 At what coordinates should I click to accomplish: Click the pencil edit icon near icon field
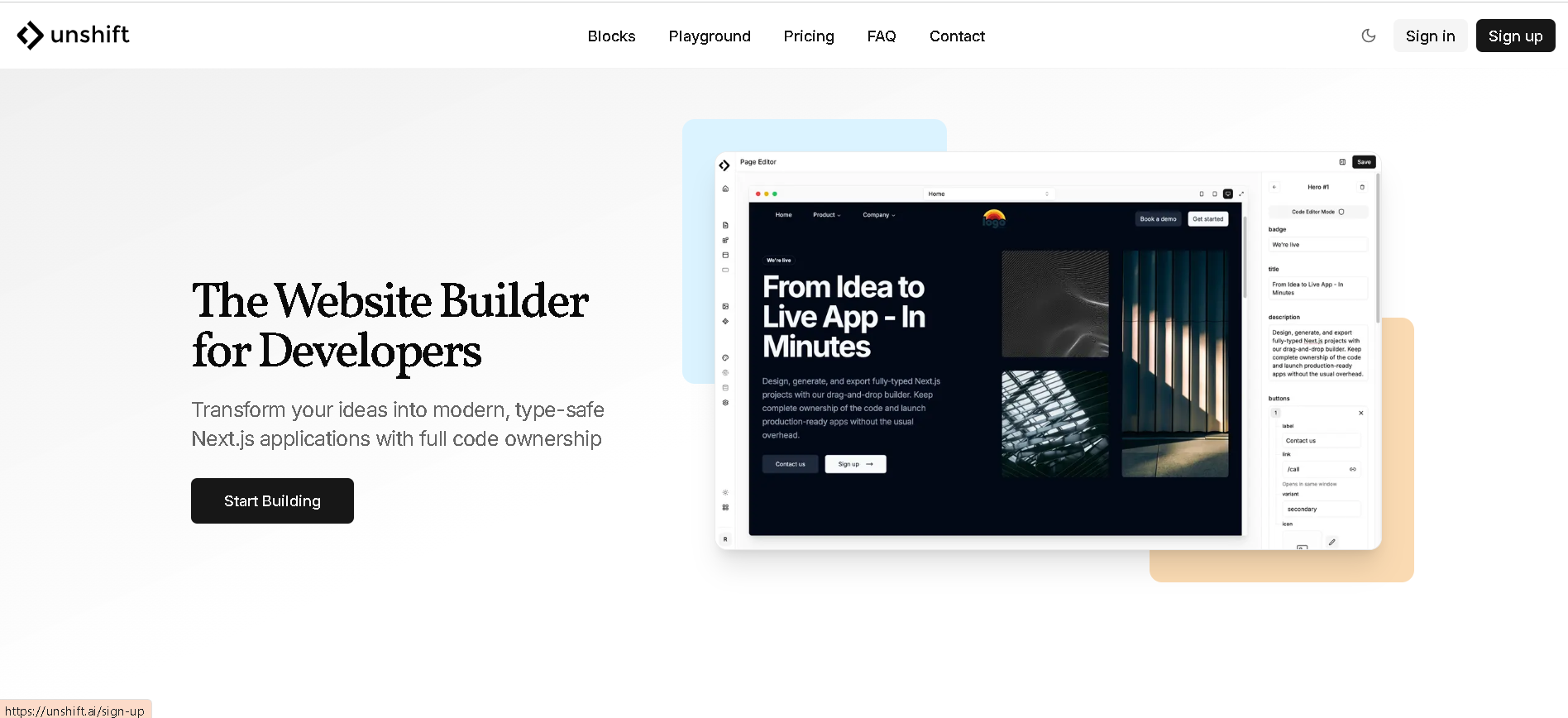[x=1331, y=542]
